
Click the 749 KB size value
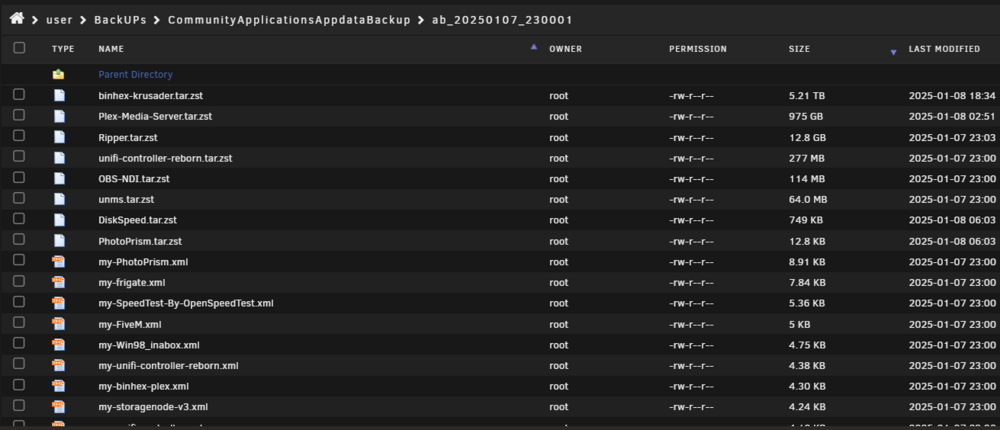(x=805, y=220)
